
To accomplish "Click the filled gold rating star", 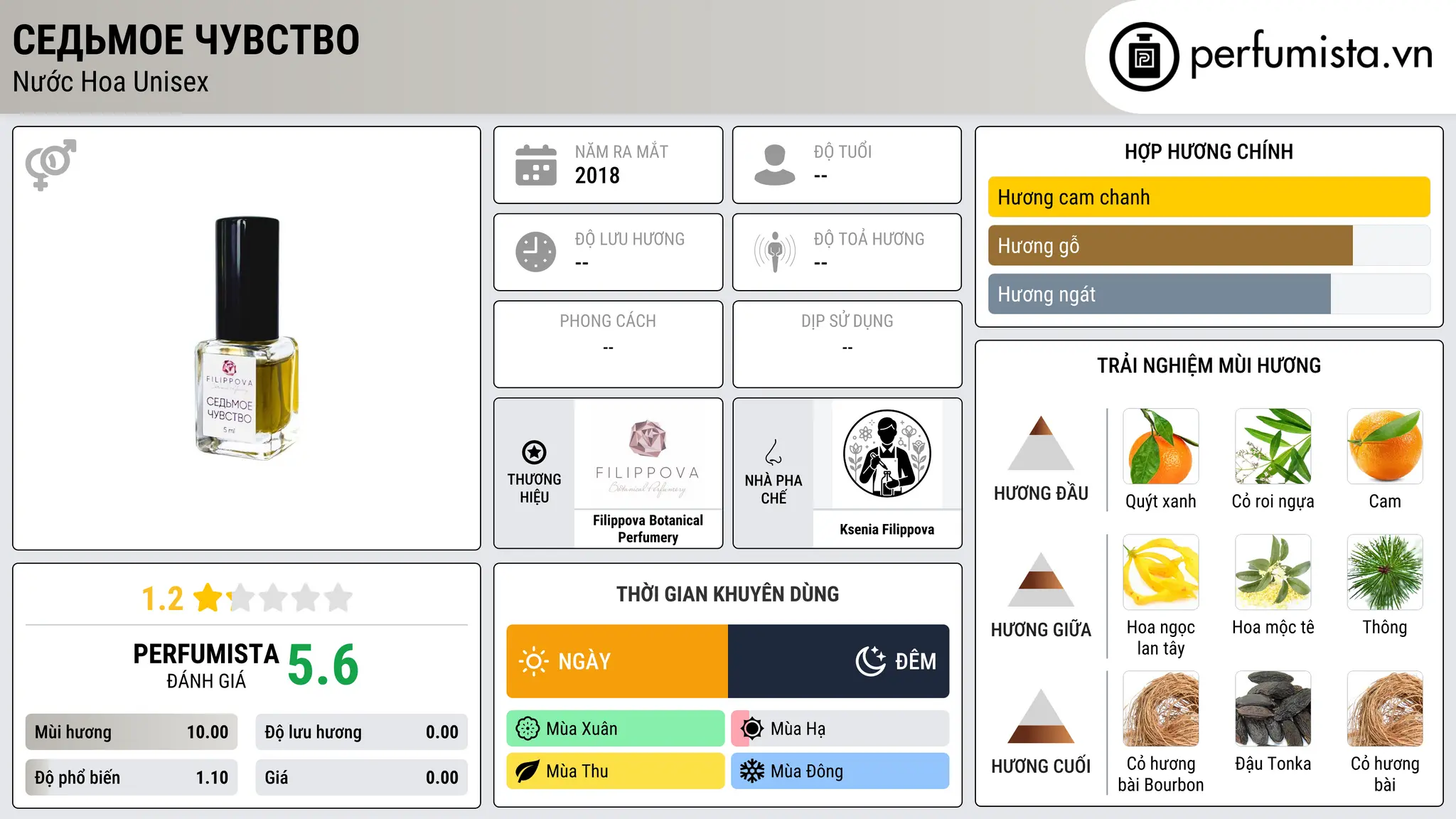I will pyautogui.click(x=208, y=597).
